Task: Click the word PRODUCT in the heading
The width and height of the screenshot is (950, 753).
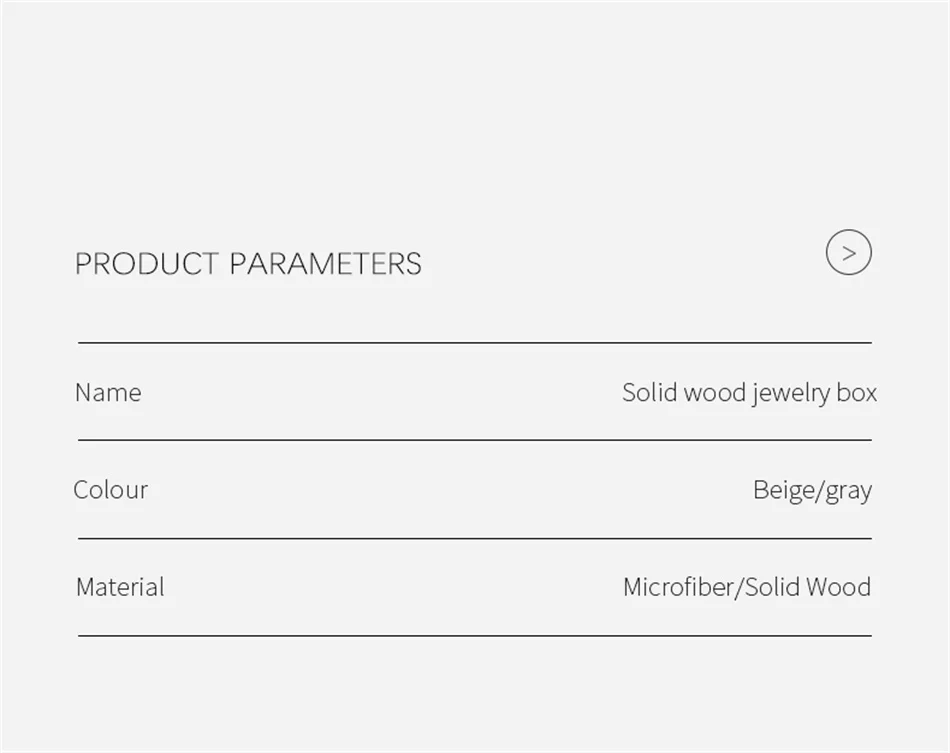Action: pyautogui.click(x=146, y=264)
